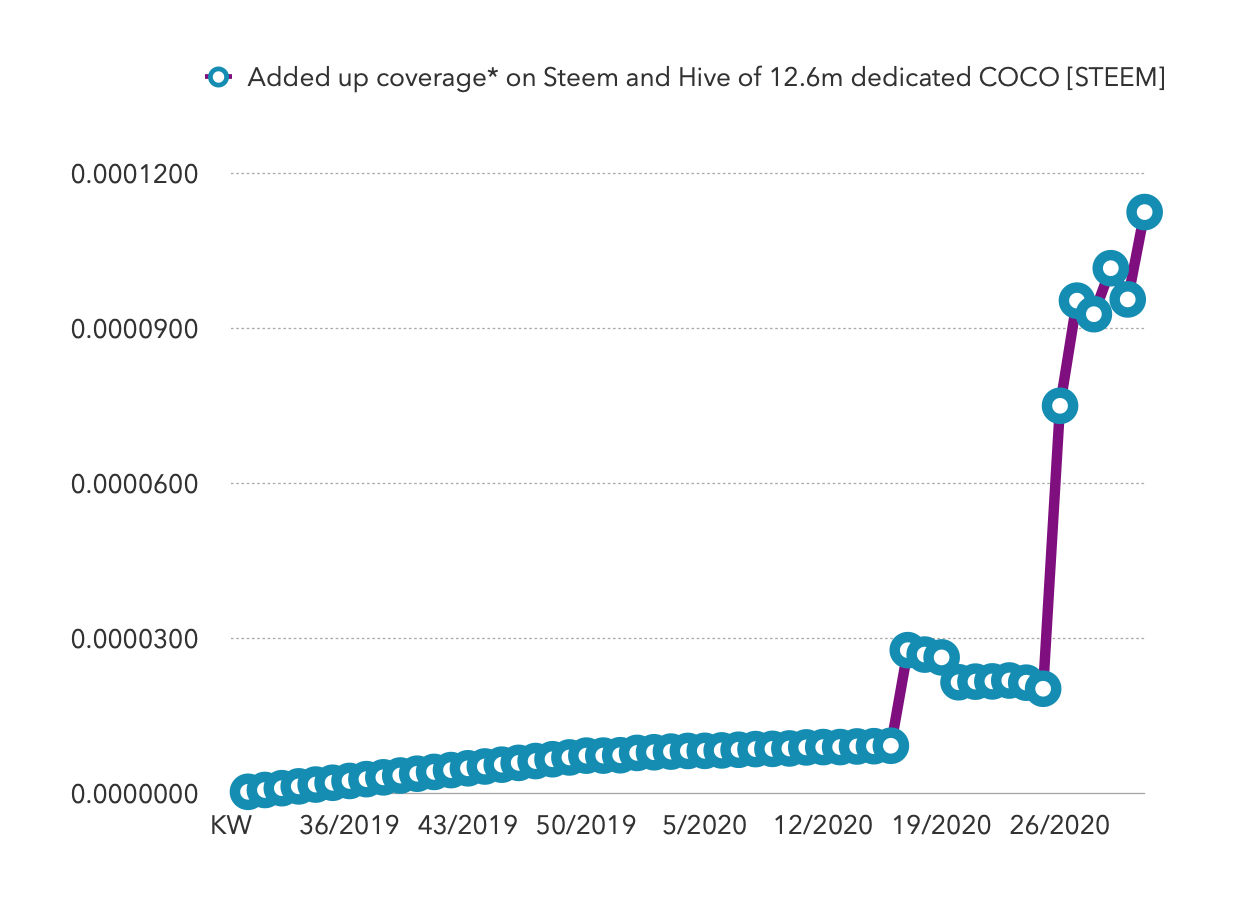The width and height of the screenshot is (1240, 908).
Task: Click the 0.0000000 y-axis label
Action: pyautogui.click(x=134, y=794)
